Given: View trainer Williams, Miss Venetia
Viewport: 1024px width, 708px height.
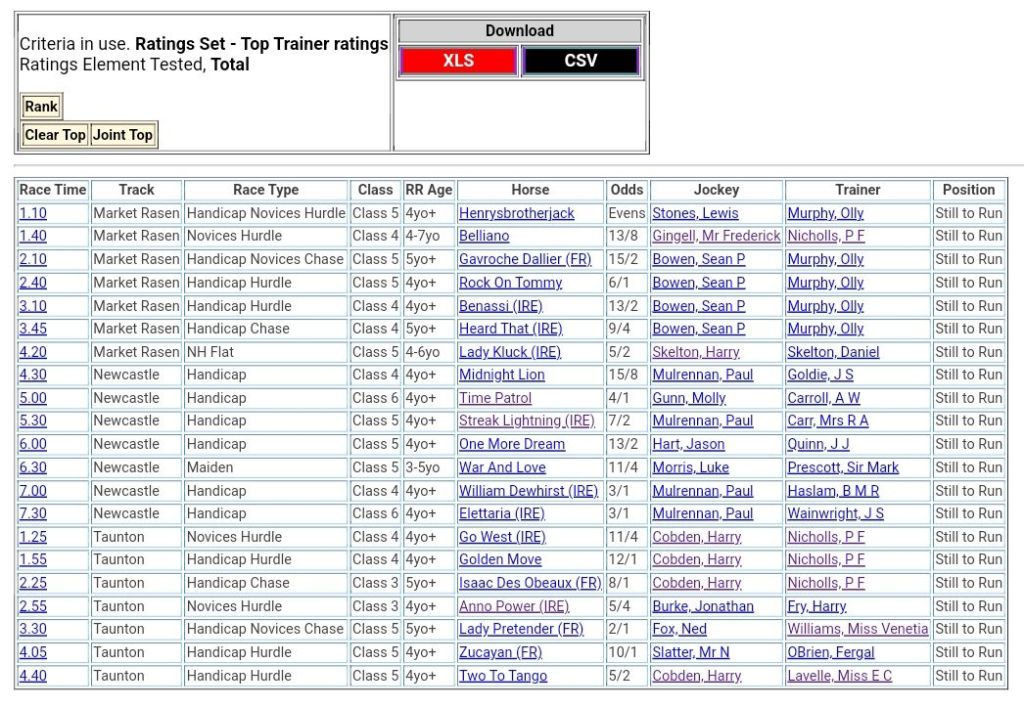Looking at the screenshot, I should pos(857,629).
